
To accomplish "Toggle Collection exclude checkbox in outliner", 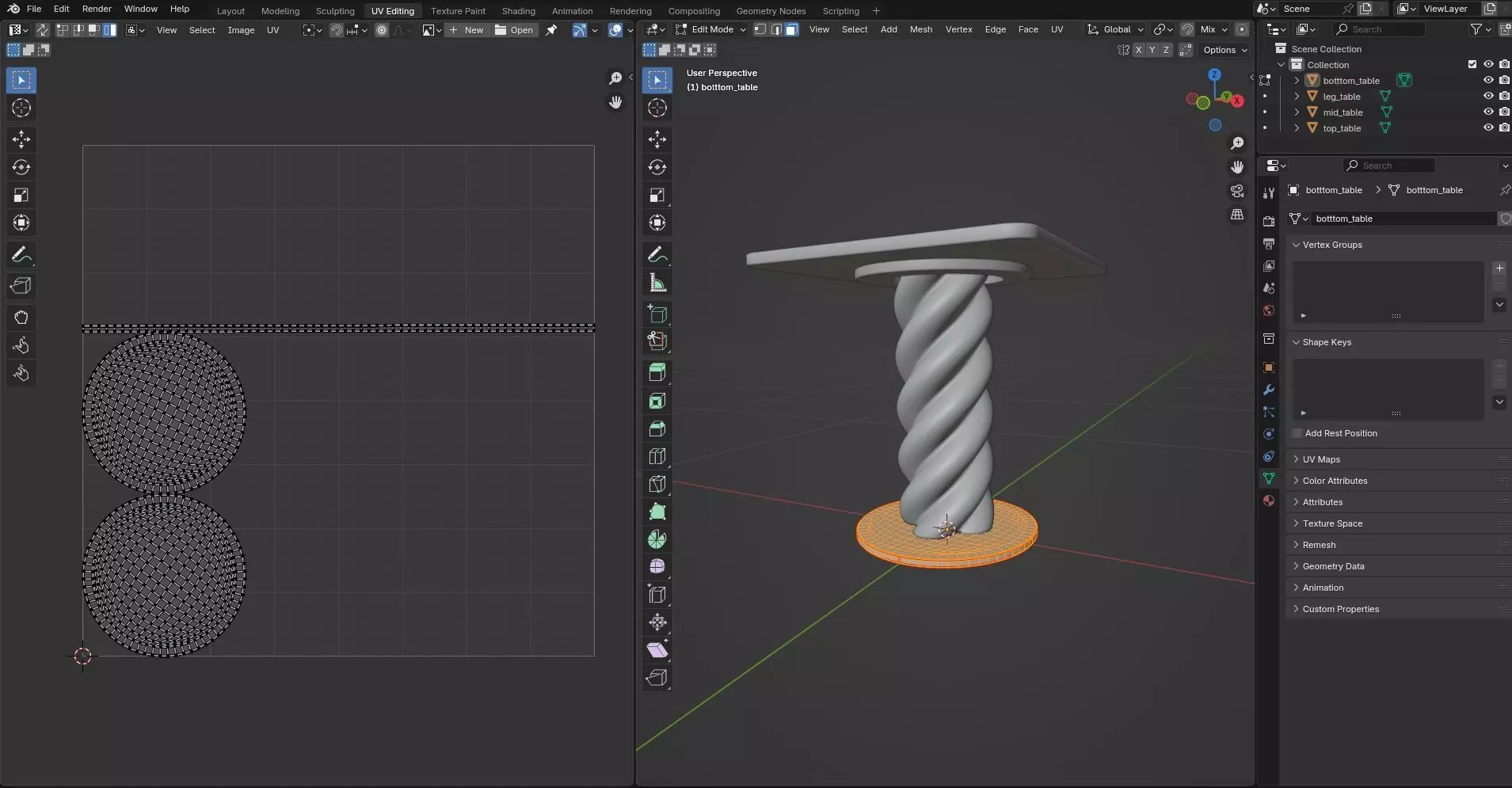I will tap(1472, 64).
